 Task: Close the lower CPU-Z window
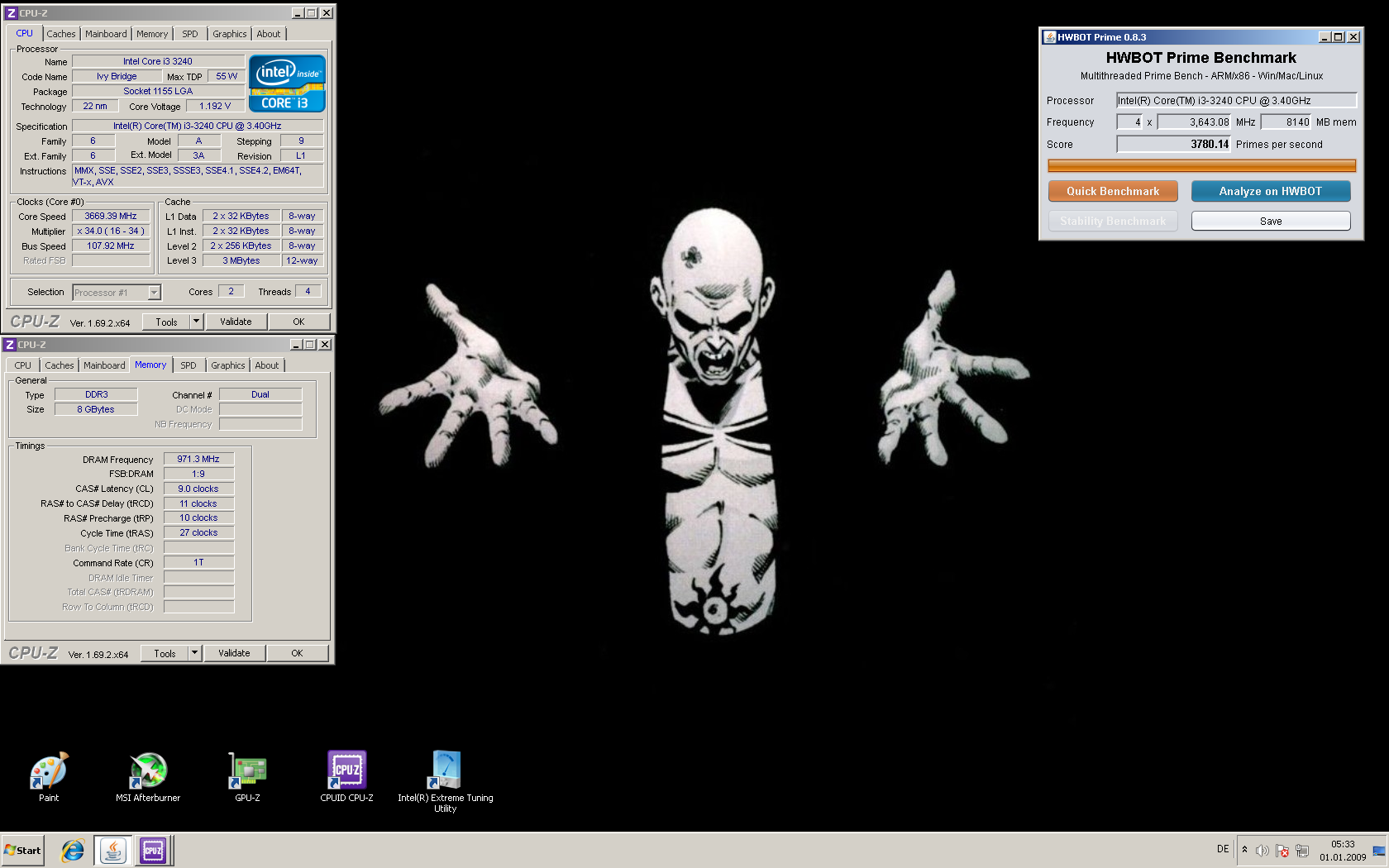coord(325,345)
